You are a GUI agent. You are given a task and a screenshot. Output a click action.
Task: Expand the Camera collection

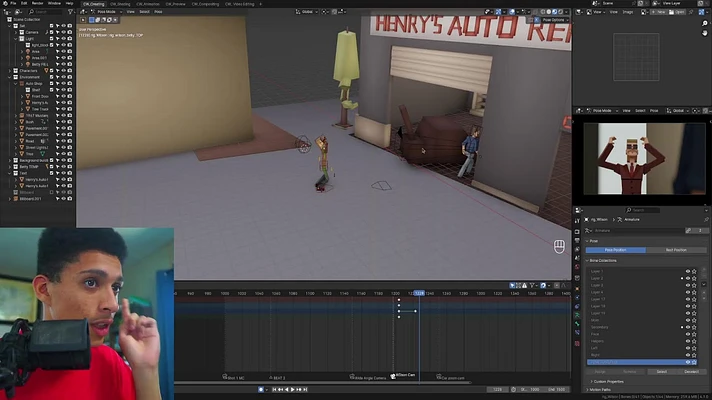(x=16, y=32)
